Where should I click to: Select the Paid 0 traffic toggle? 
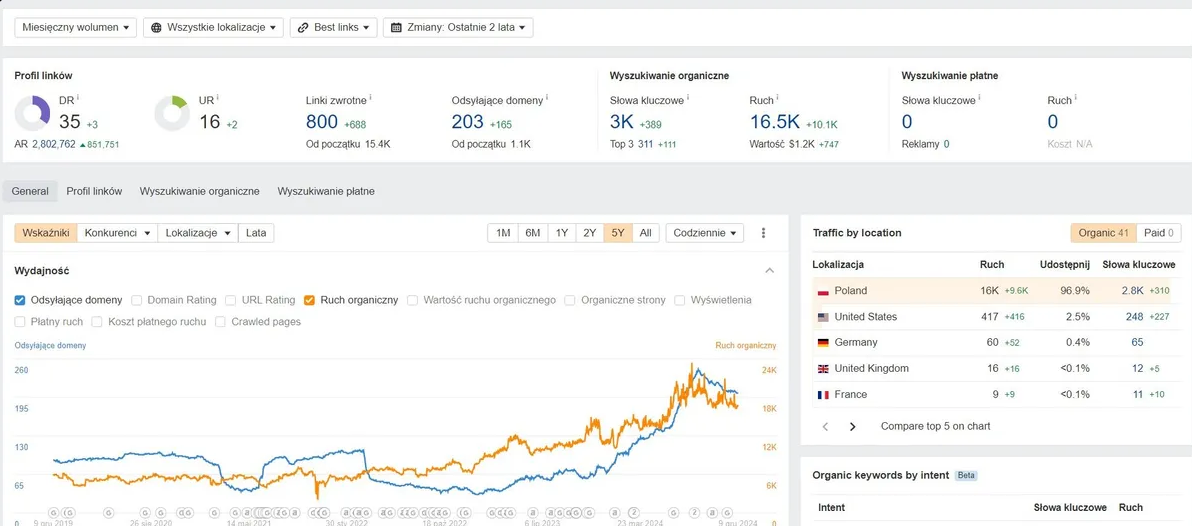tap(1159, 233)
